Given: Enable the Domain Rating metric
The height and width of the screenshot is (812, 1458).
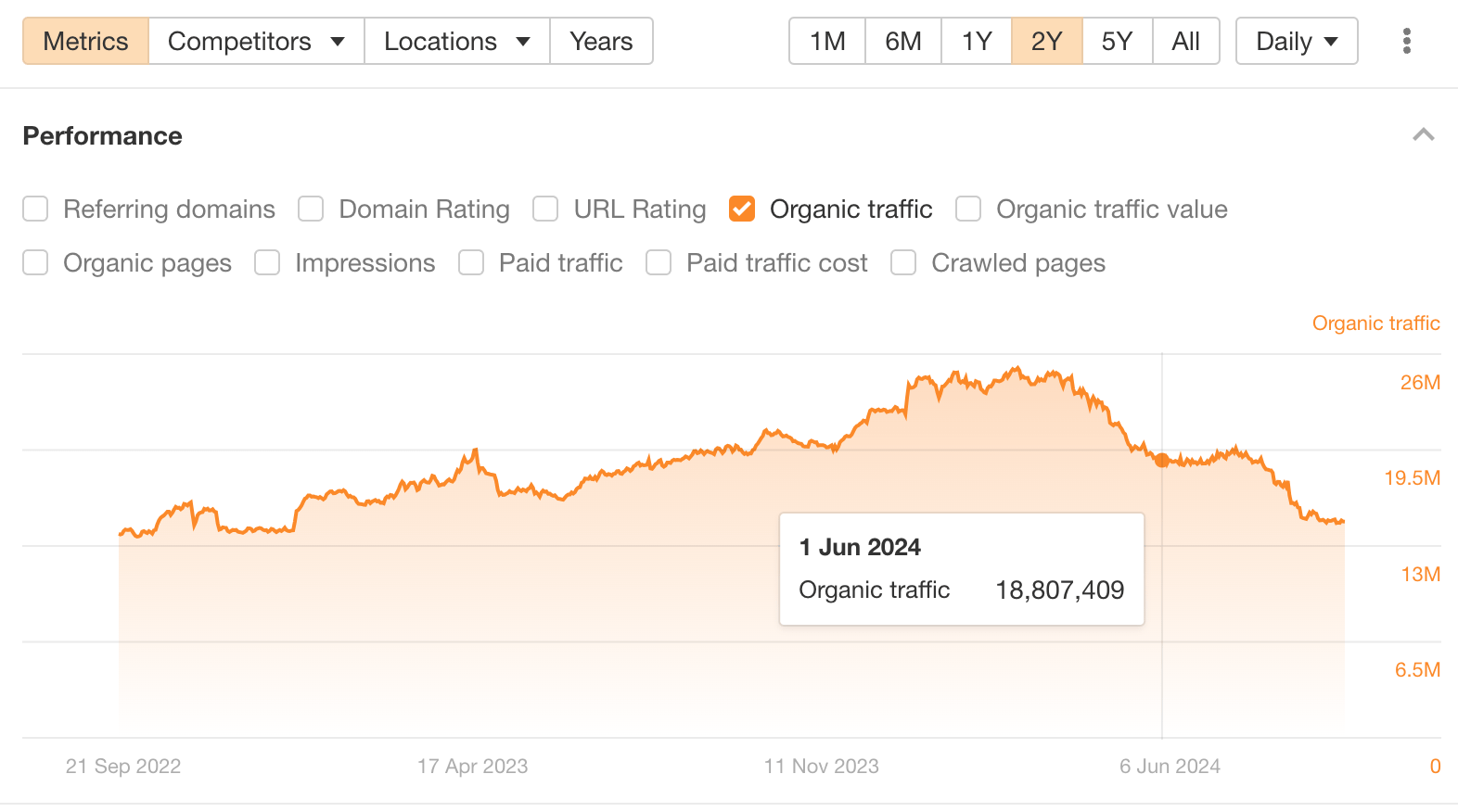Looking at the screenshot, I should 310,209.
